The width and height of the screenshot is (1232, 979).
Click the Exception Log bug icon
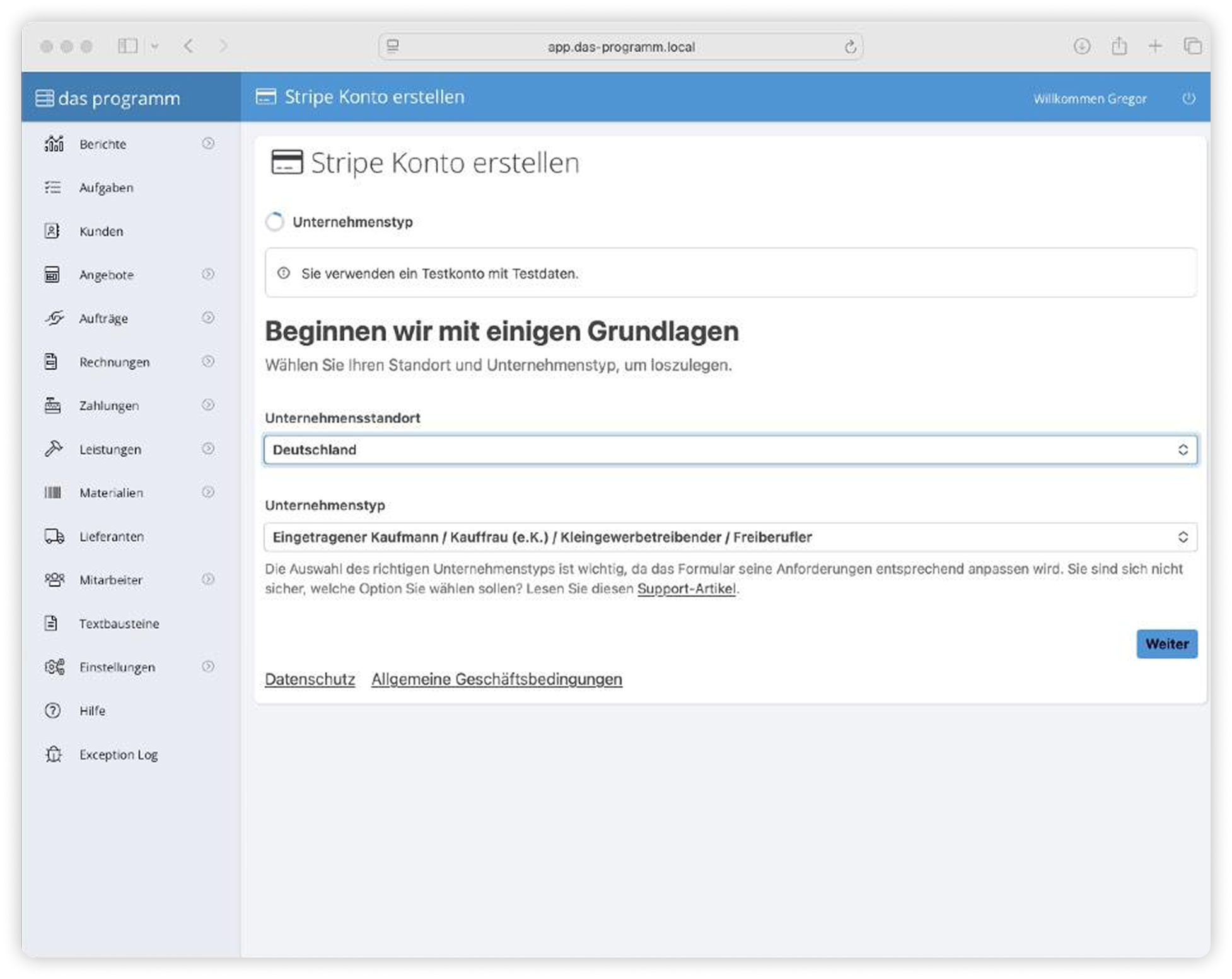click(54, 754)
